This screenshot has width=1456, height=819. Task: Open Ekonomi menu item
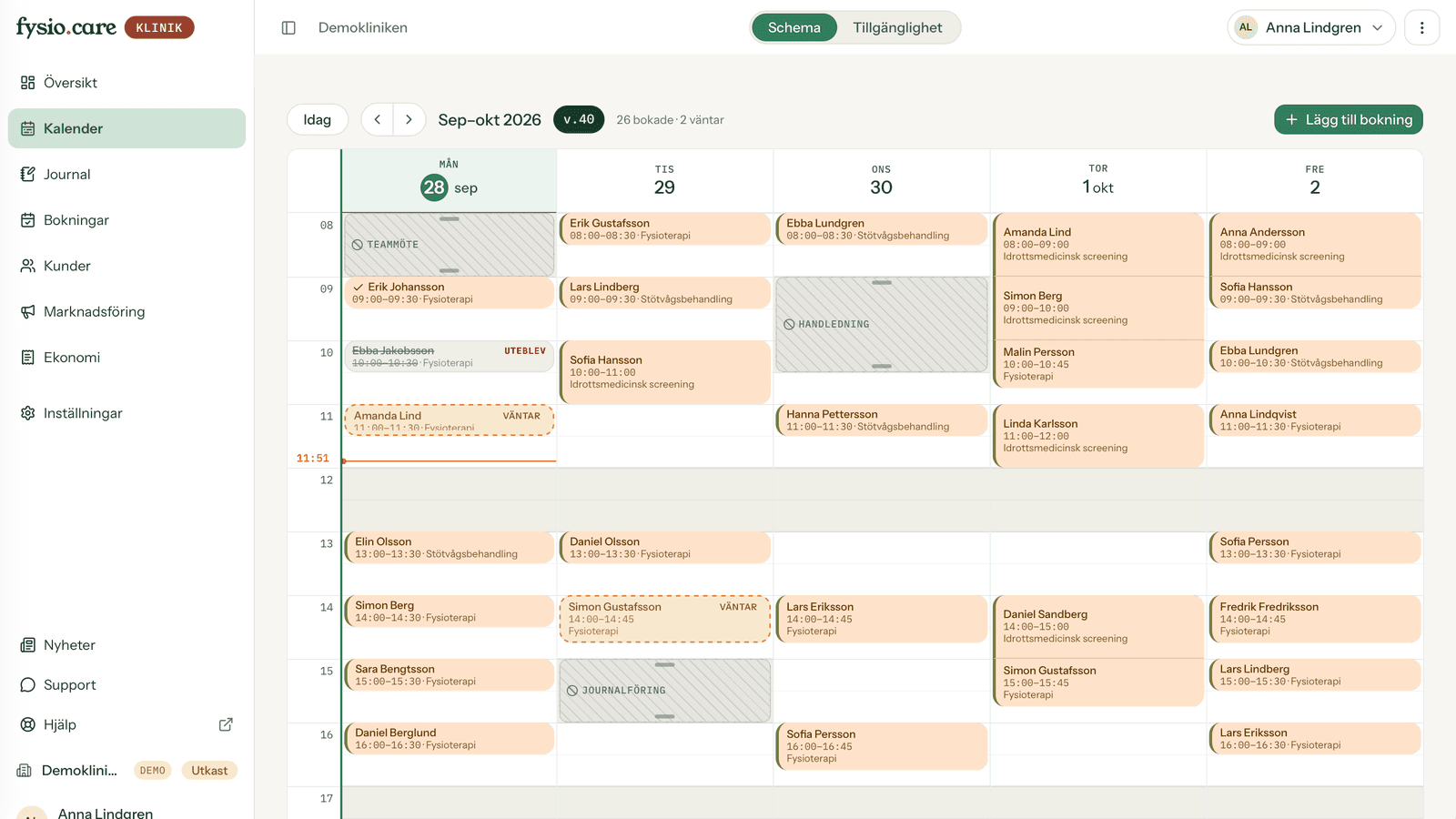click(x=126, y=358)
